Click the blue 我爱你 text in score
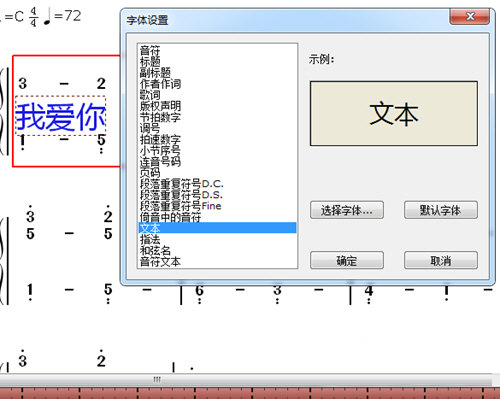Image resolution: width=500 pixels, height=399 pixels. click(x=61, y=116)
